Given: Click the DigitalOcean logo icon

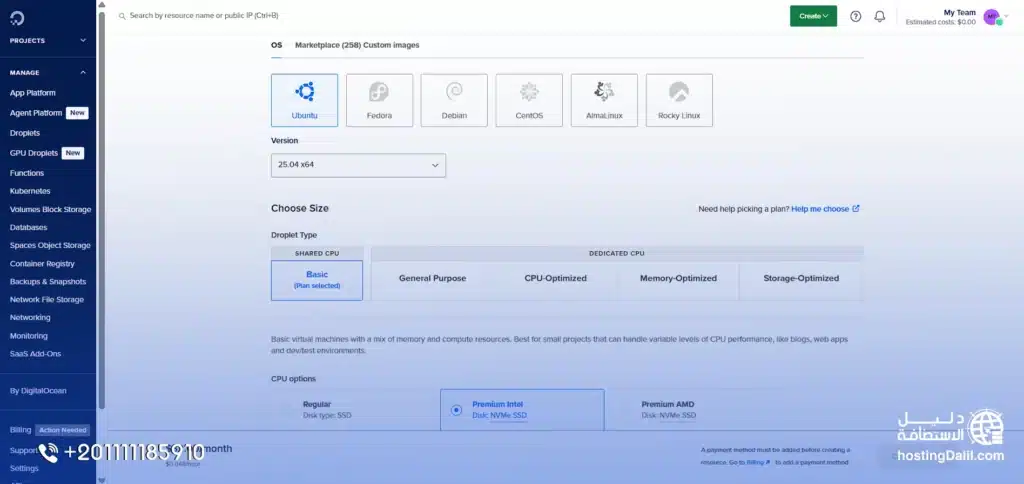Looking at the screenshot, I should pyautogui.click(x=17, y=18).
